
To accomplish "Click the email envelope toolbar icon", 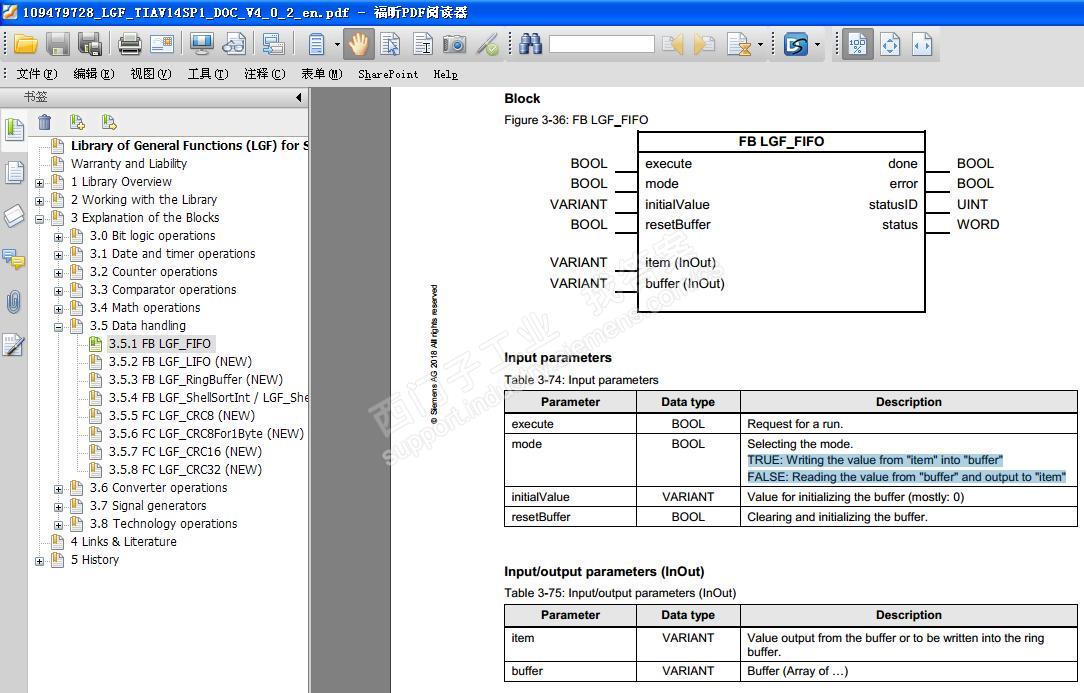I will coord(162,45).
